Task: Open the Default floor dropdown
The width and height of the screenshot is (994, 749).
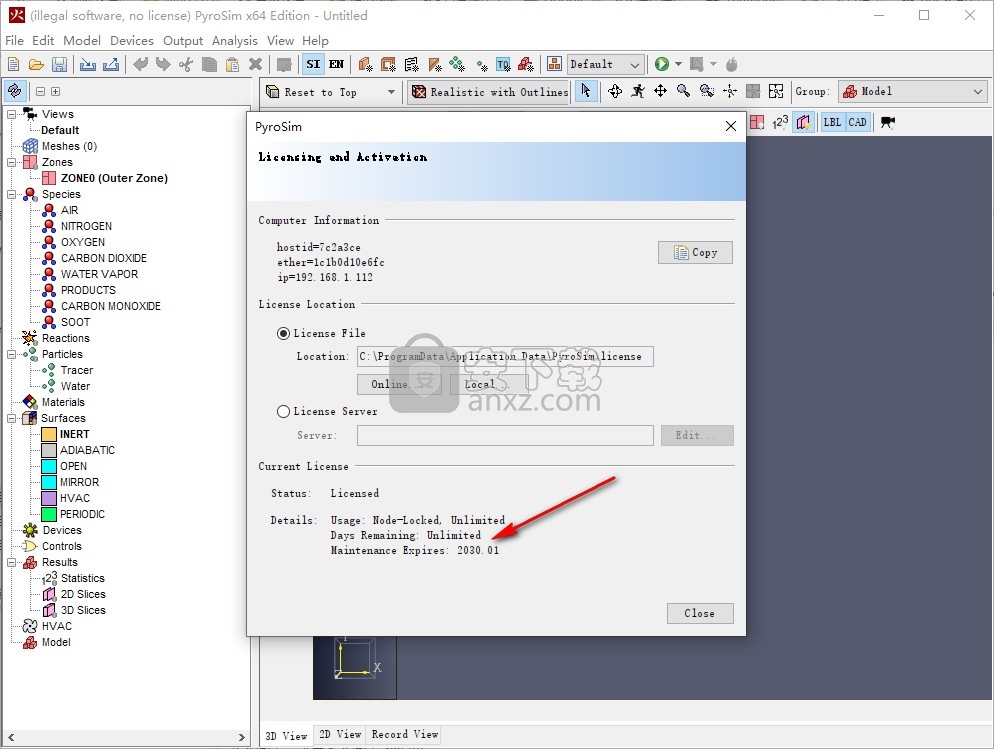Action: 605,64
